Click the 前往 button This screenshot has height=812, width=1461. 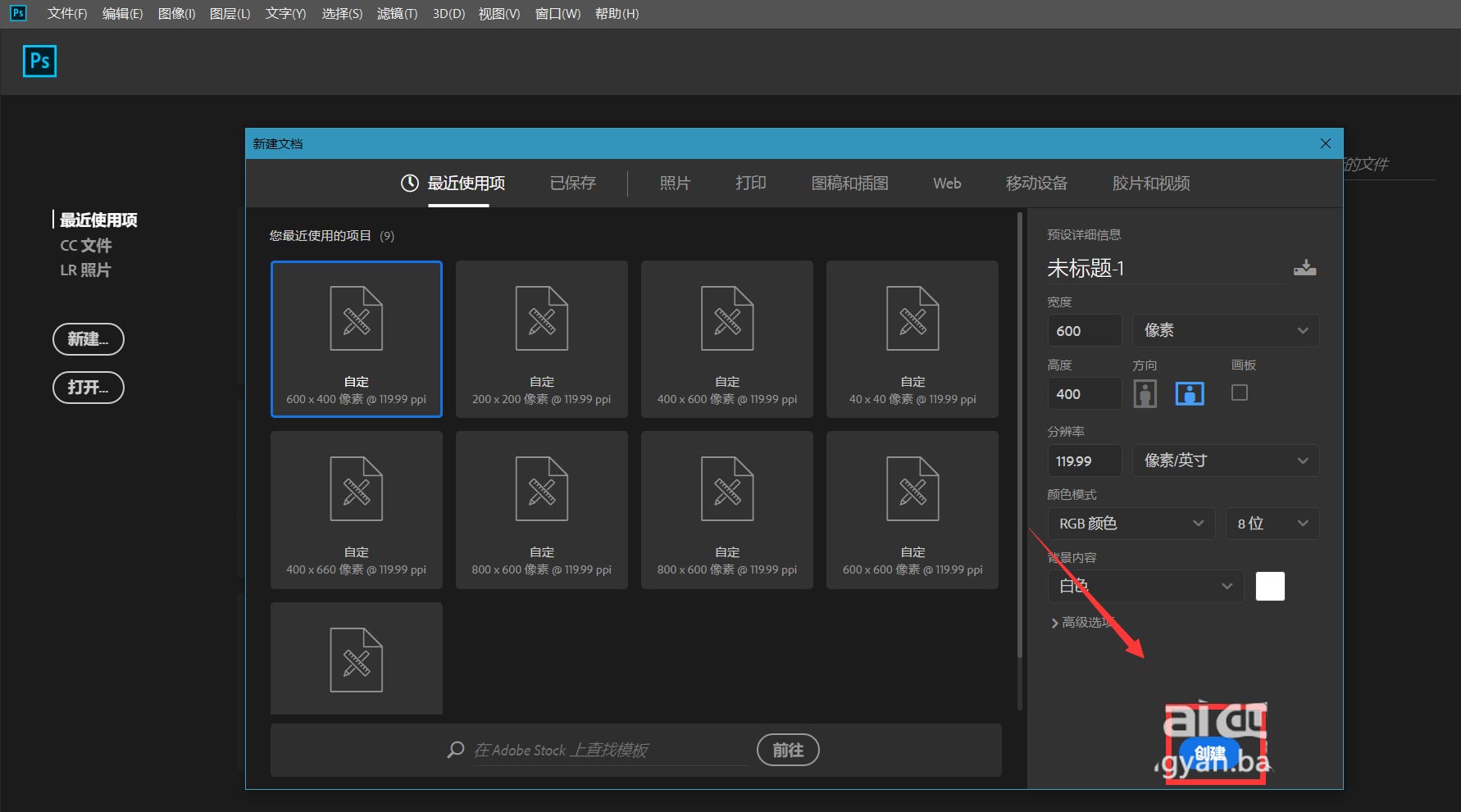click(788, 750)
